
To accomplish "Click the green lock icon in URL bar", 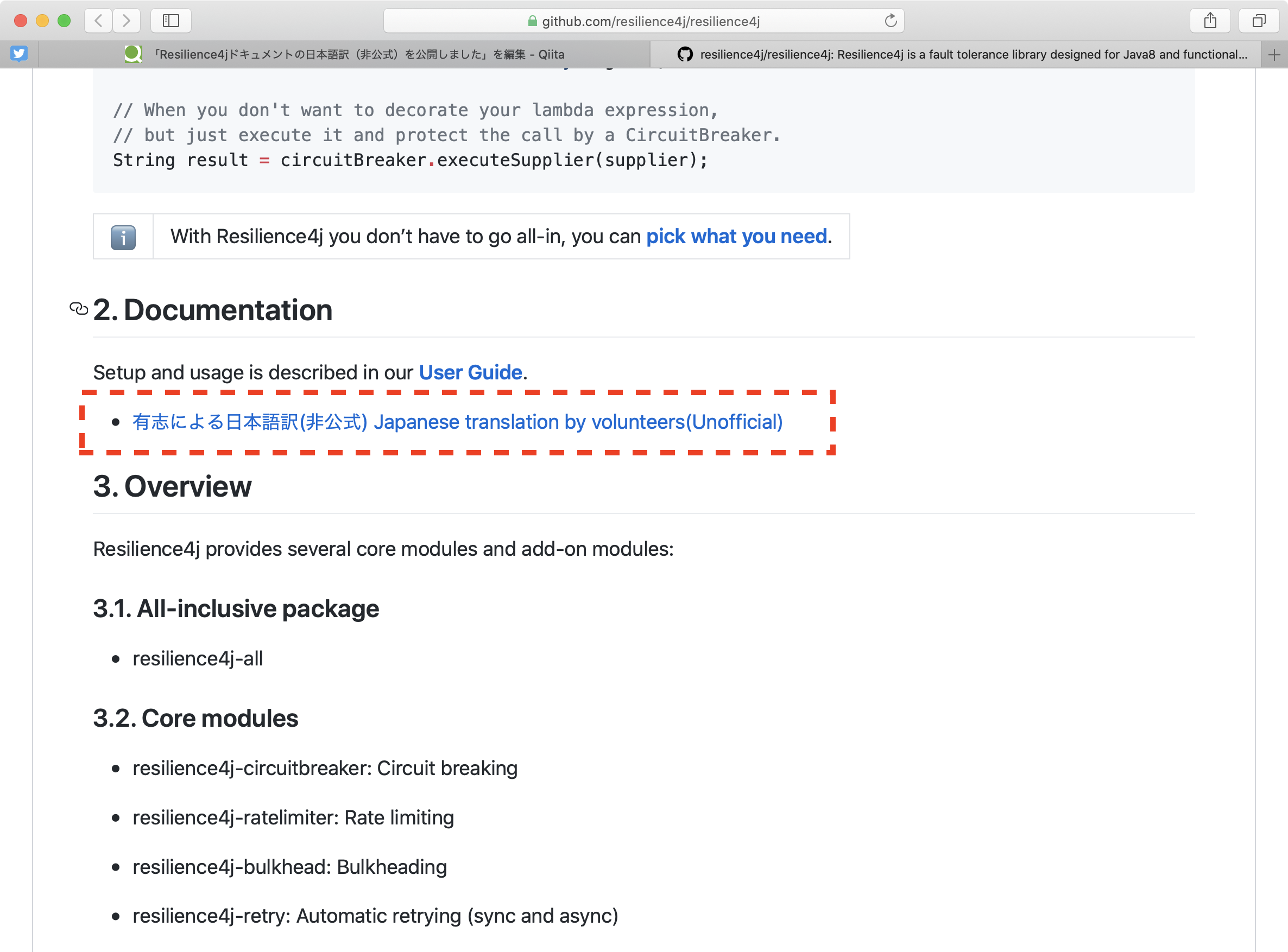I will (x=532, y=21).
